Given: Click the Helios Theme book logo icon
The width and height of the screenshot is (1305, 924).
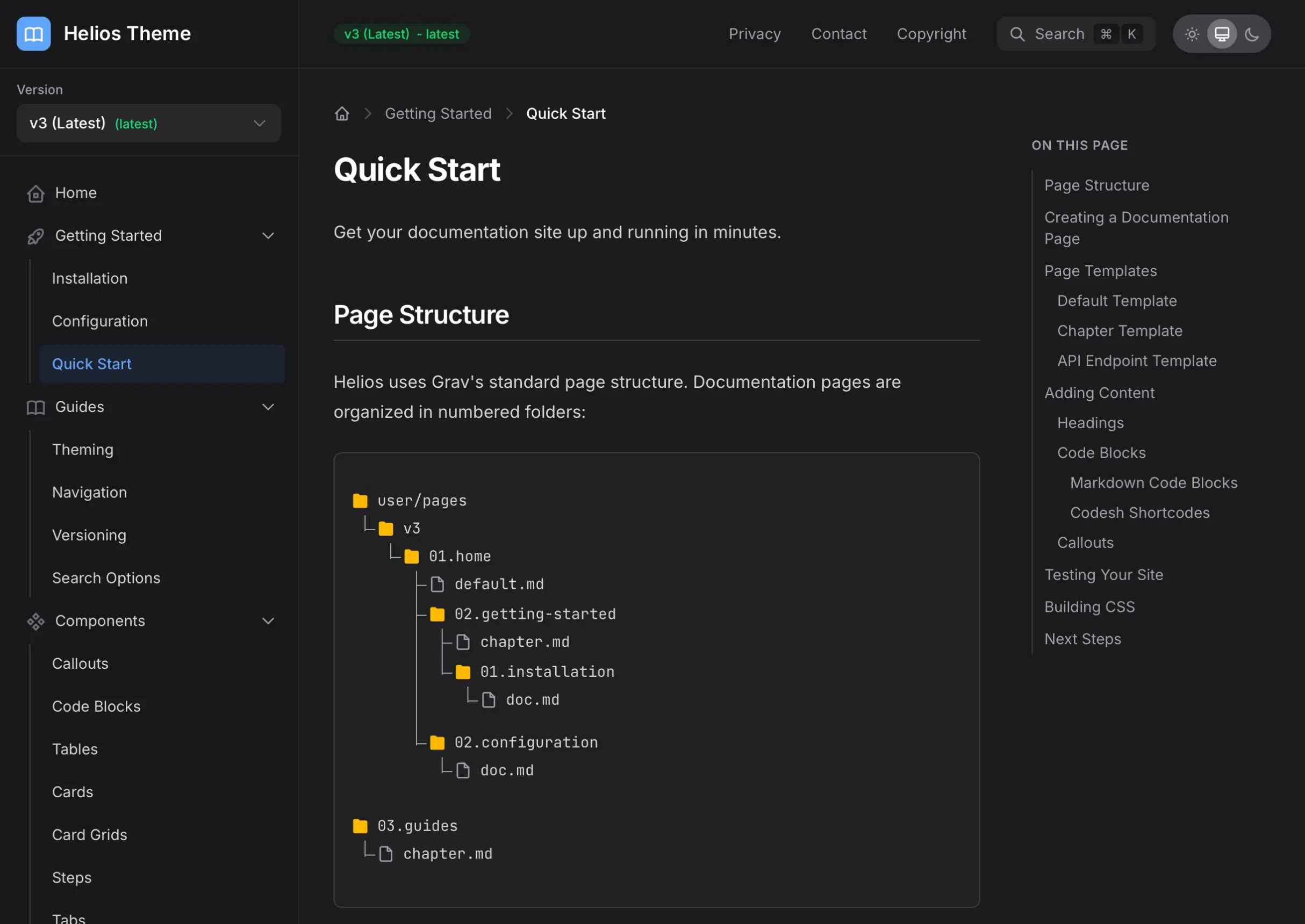Looking at the screenshot, I should point(33,33).
